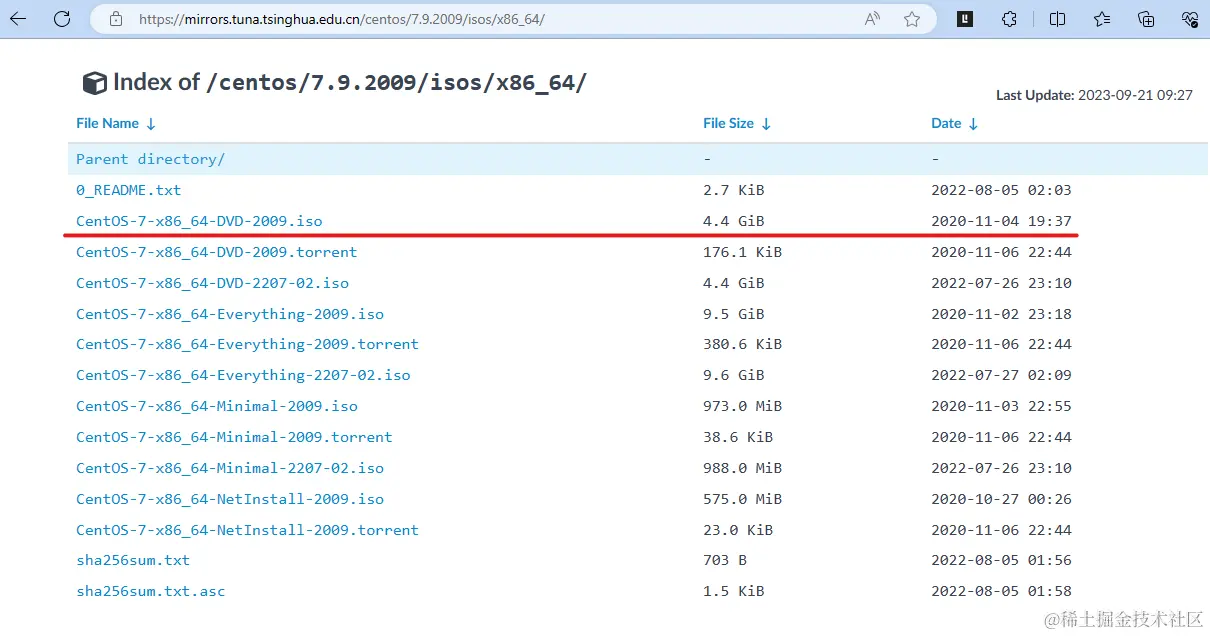Add page to favorites star icon

click(x=912, y=19)
